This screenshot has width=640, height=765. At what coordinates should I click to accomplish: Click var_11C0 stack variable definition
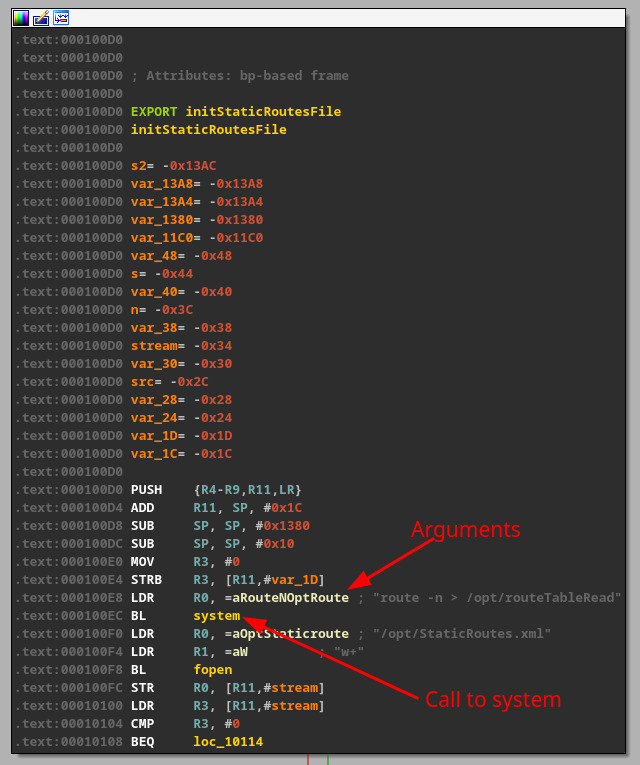pos(197,238)
